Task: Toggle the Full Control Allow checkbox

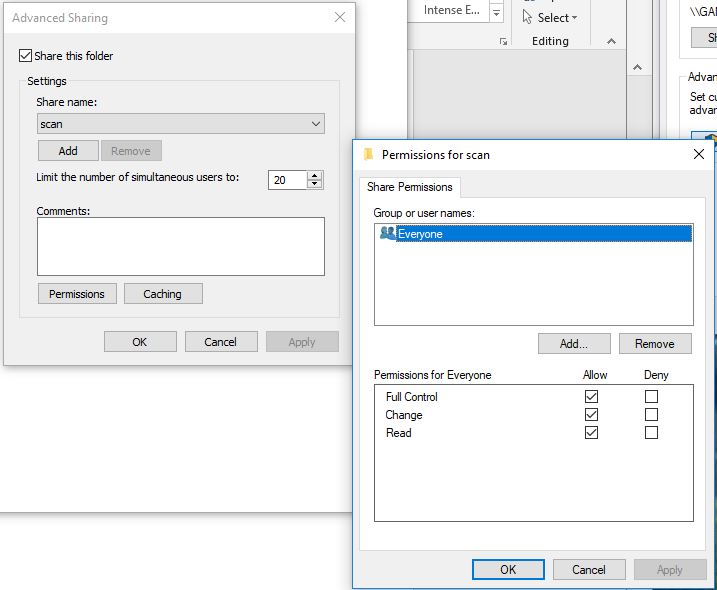Action: coord(592,397)
